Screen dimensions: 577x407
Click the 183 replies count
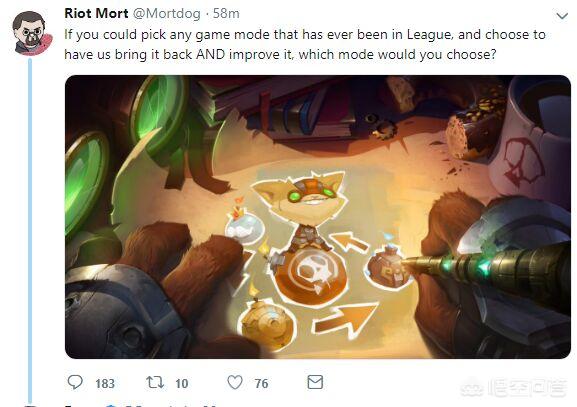[x=105, y=383]
